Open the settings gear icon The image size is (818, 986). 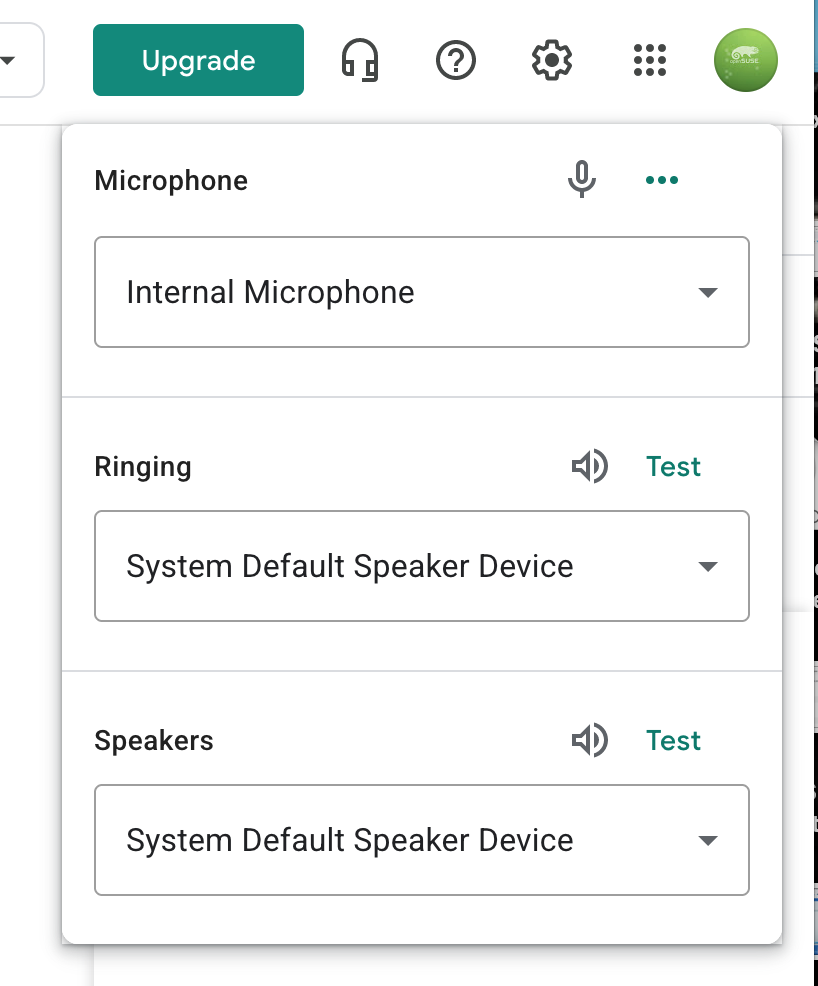pyautogui.click(x=551, y=61)
